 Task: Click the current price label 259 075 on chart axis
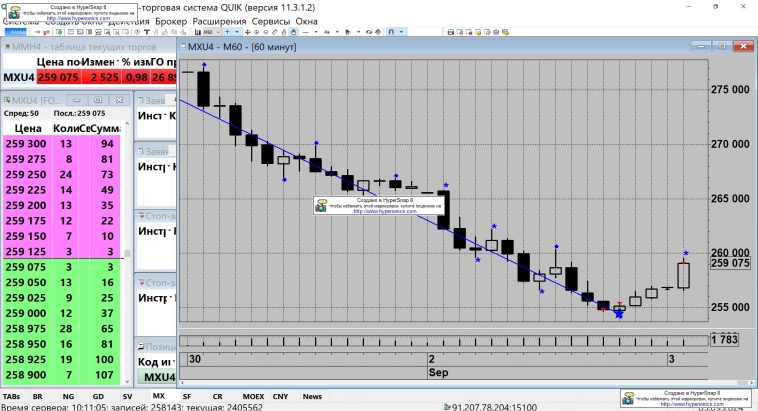coord(730,263)
